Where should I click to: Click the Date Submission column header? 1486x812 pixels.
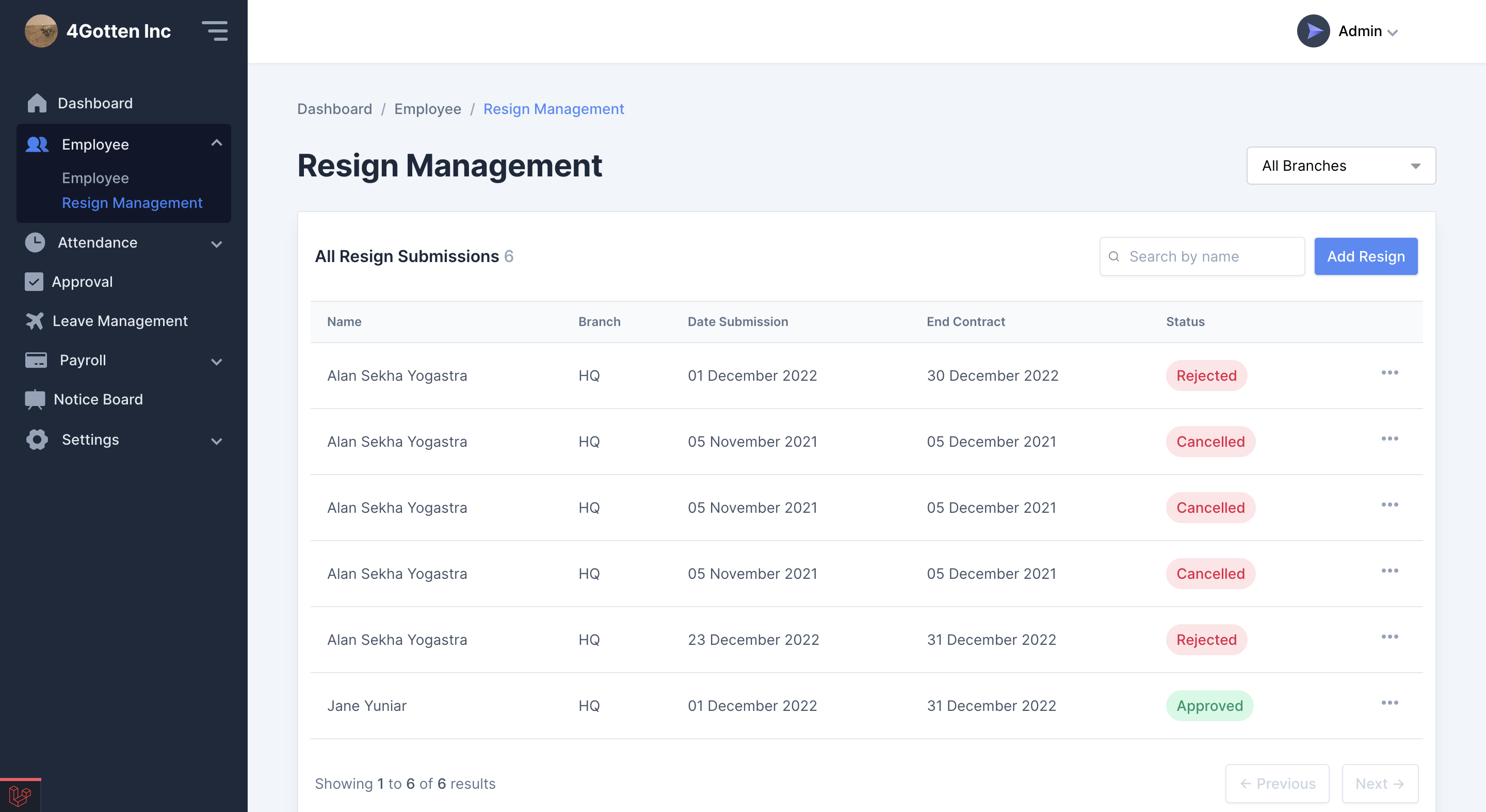tap(738, 322)
